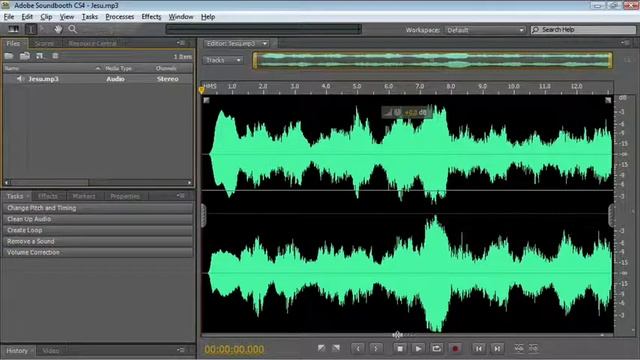Expand Clean Up Audio task

98,219
